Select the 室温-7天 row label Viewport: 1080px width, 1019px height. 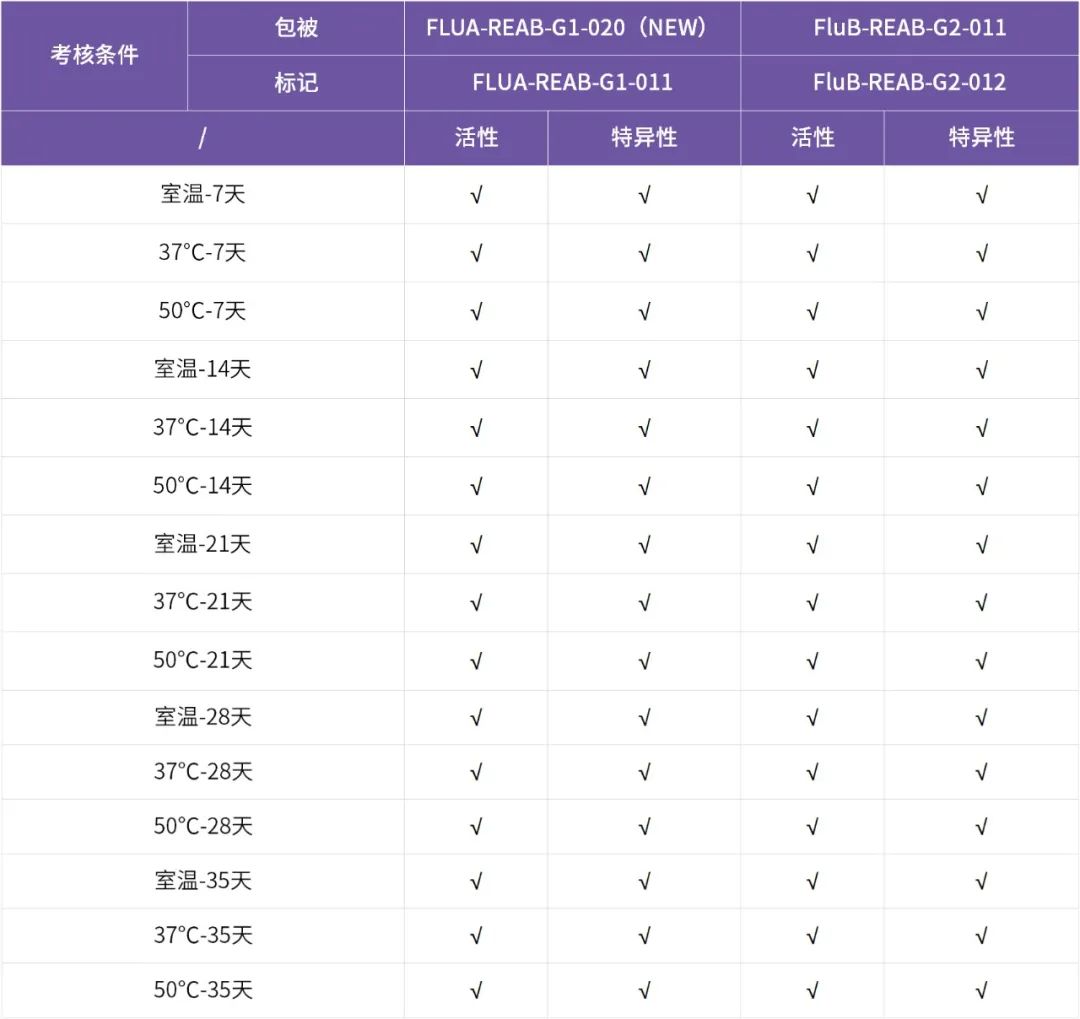coord(203,194)
